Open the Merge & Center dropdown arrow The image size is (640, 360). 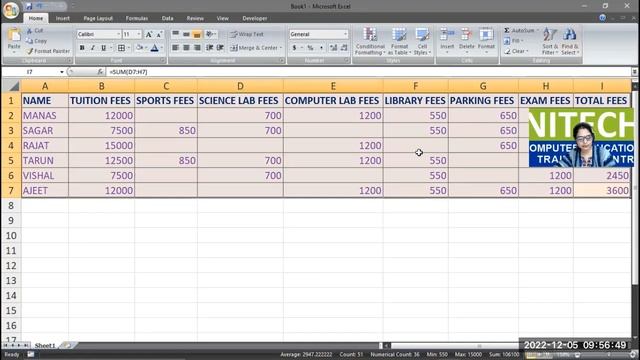pos(281,48)
